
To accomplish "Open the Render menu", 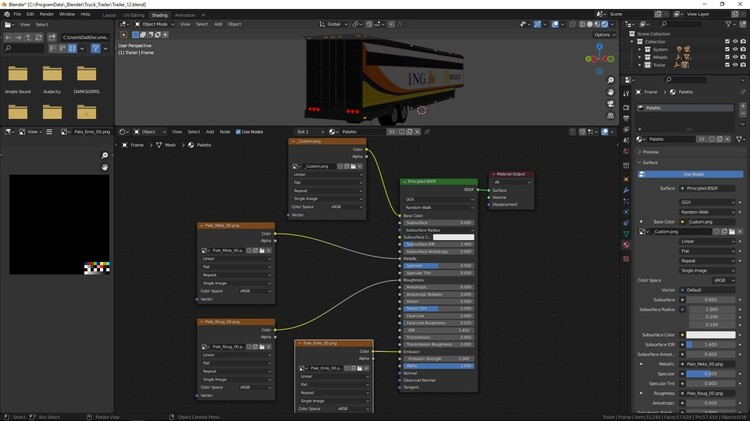I will 45,15.
